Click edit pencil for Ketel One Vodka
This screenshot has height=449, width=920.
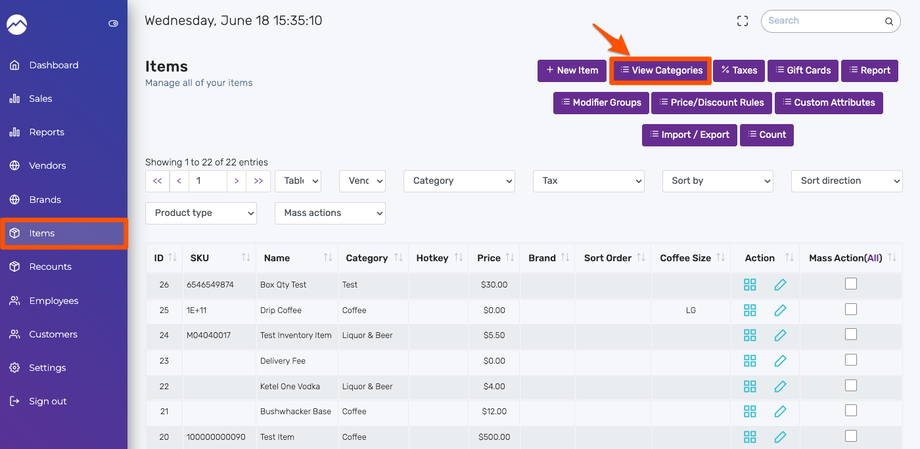point(780,386)
